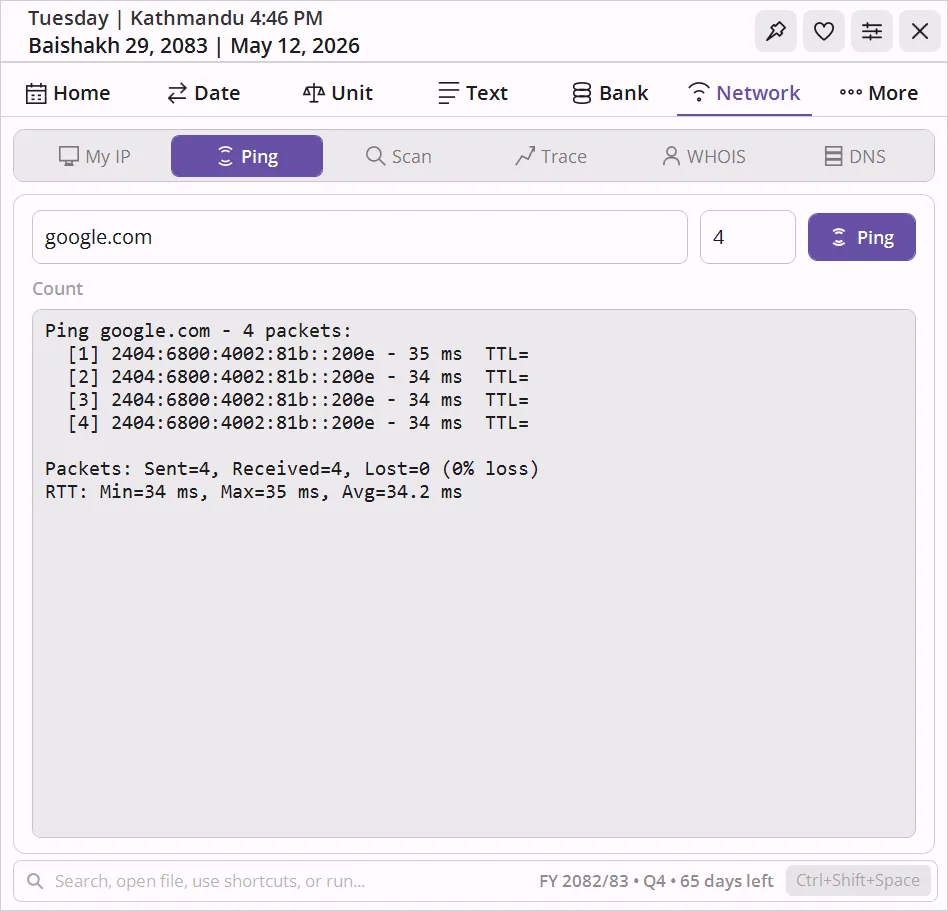Viewport: 948px width, 911px height.
Task: Click the 'Ping google.com - 4 packets' header line
Action: 198,331
